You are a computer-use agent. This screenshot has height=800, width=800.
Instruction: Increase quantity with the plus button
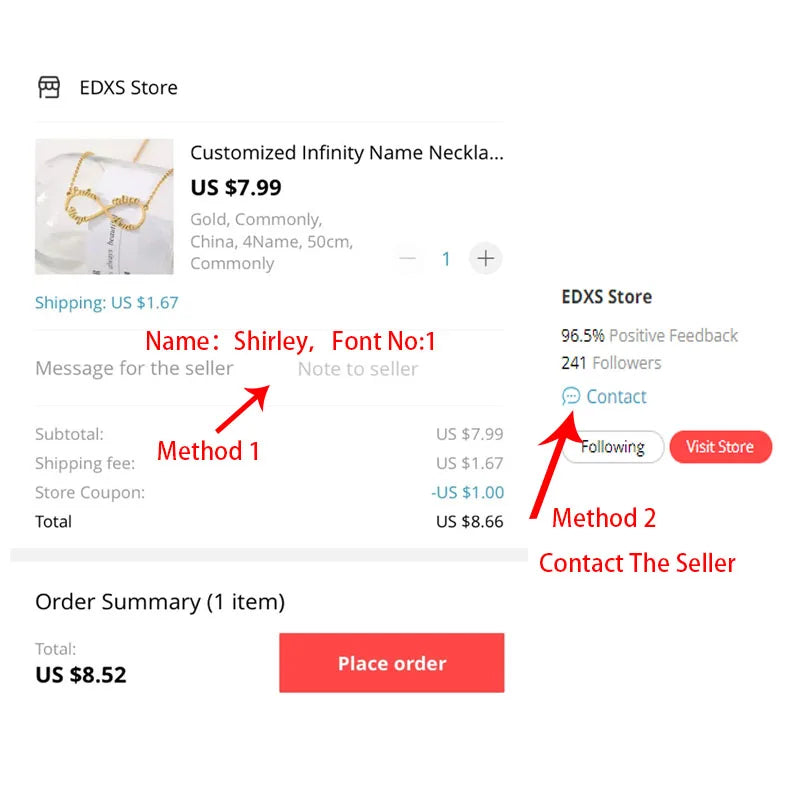485,259
